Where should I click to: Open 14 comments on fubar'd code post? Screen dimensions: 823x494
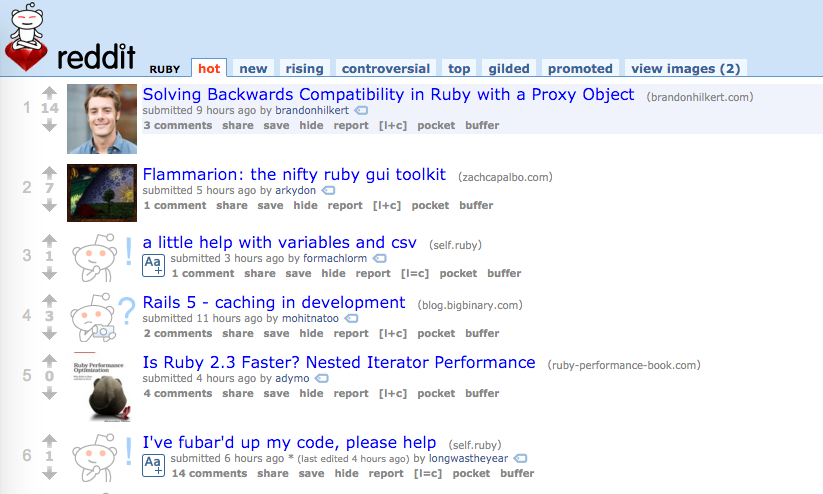coord(209,474)
